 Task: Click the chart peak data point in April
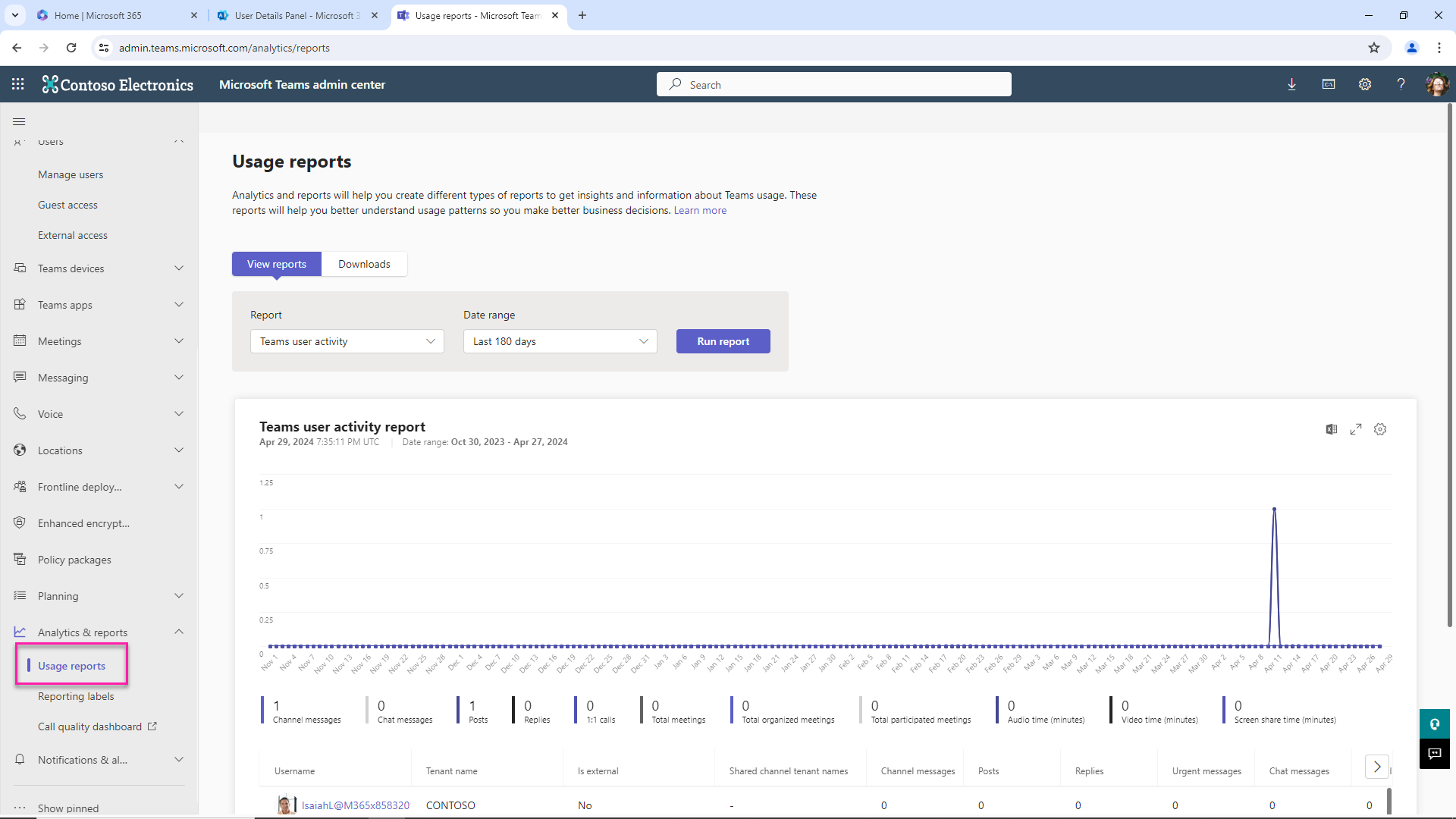point(1274,509)
